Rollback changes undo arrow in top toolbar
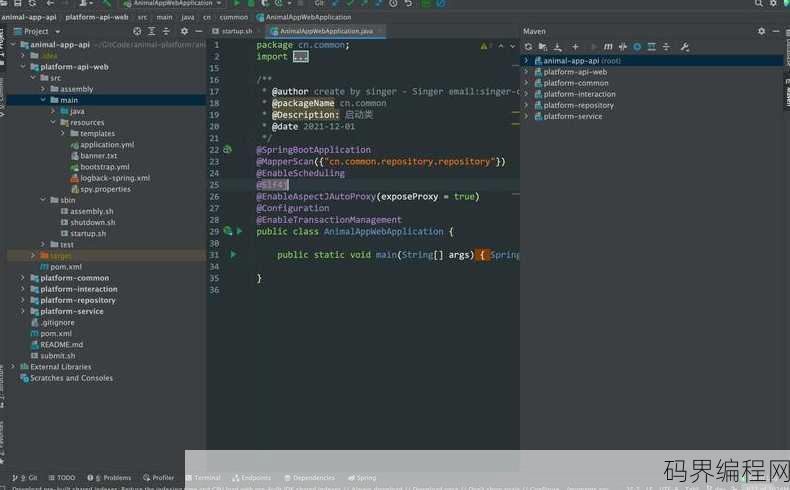790x490 pixels. coord(408,3)
